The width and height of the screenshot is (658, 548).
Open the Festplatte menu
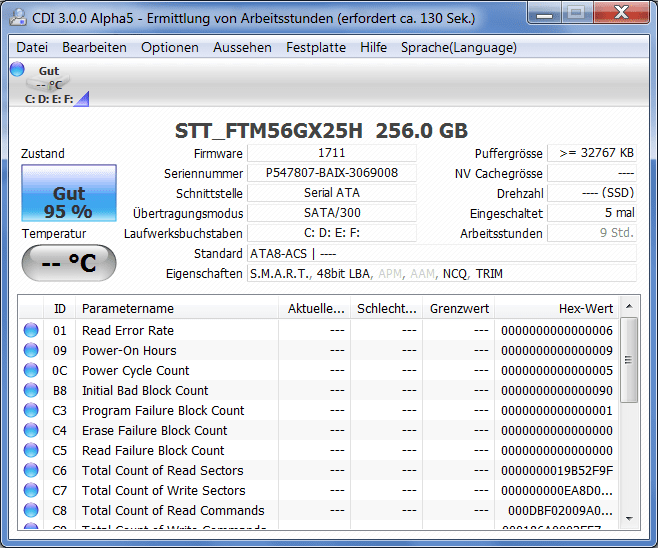coord(316,47)
